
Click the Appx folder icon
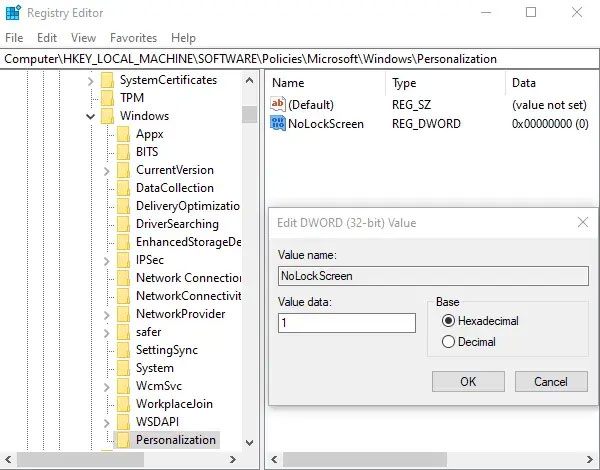point(124,134)
